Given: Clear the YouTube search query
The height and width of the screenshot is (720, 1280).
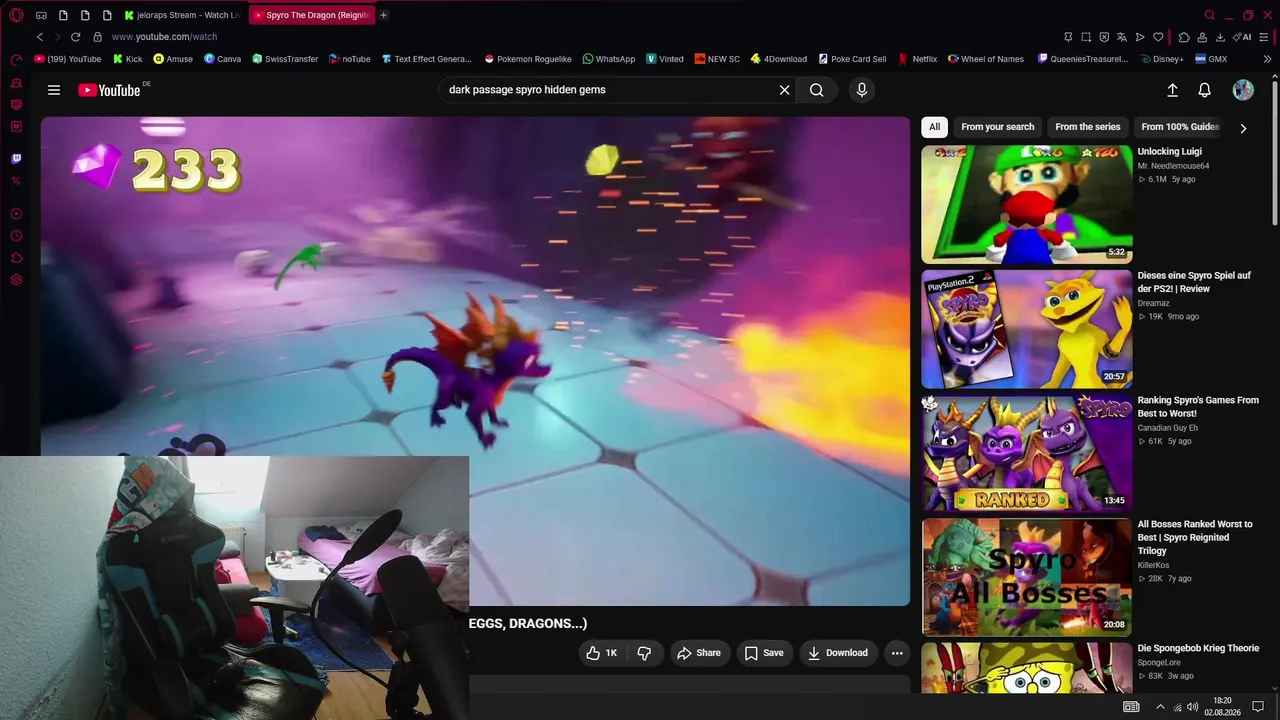Looking at the screenshot, I should click(784, 90).
